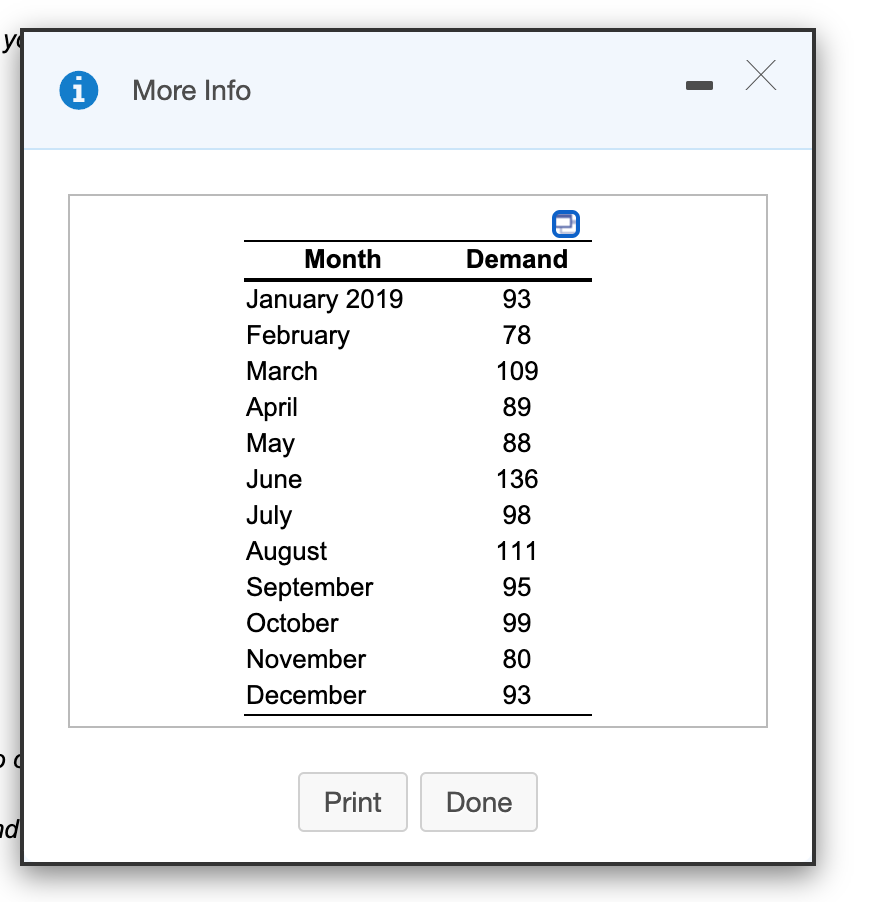The image size is (880, 902).
Task: Click the September month cell
Action: pos(309,587)
